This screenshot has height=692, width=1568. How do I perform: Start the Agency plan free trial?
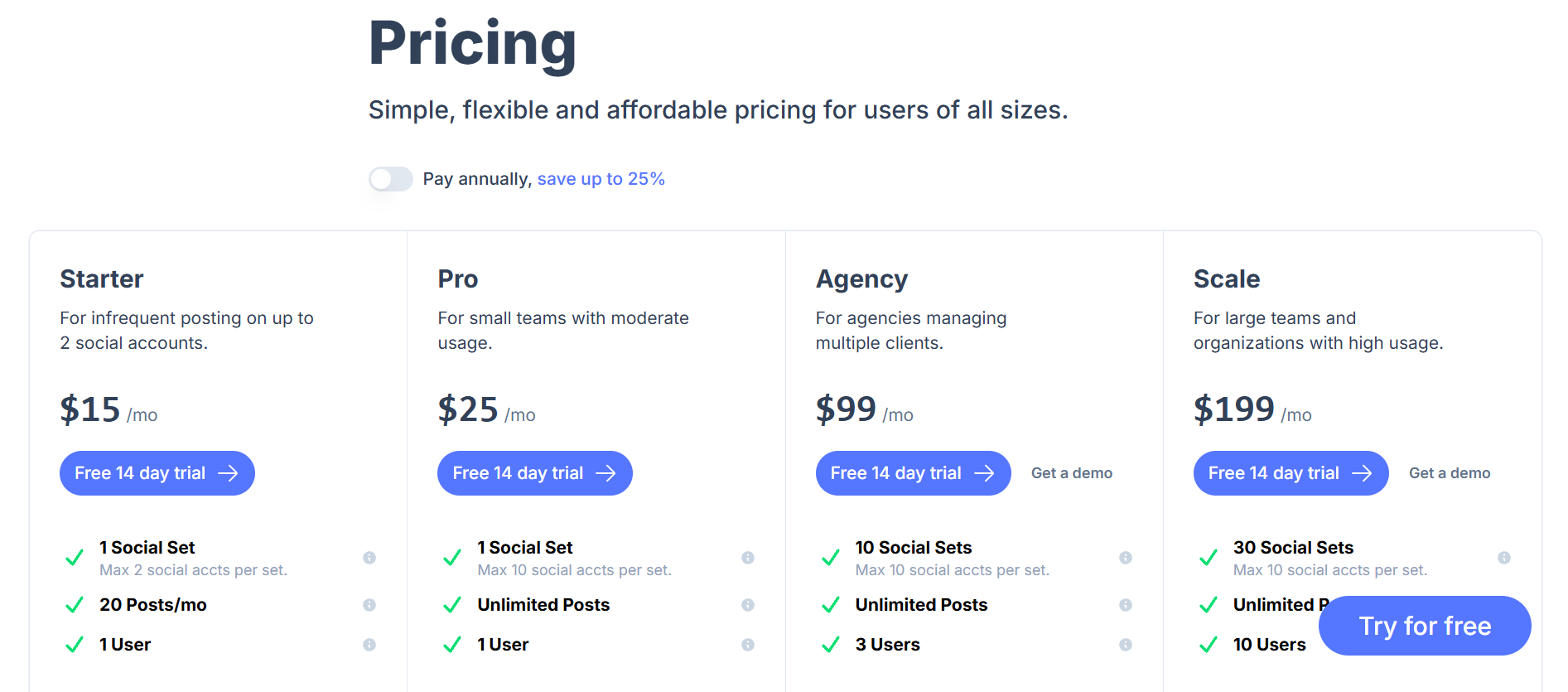(912, 472)
